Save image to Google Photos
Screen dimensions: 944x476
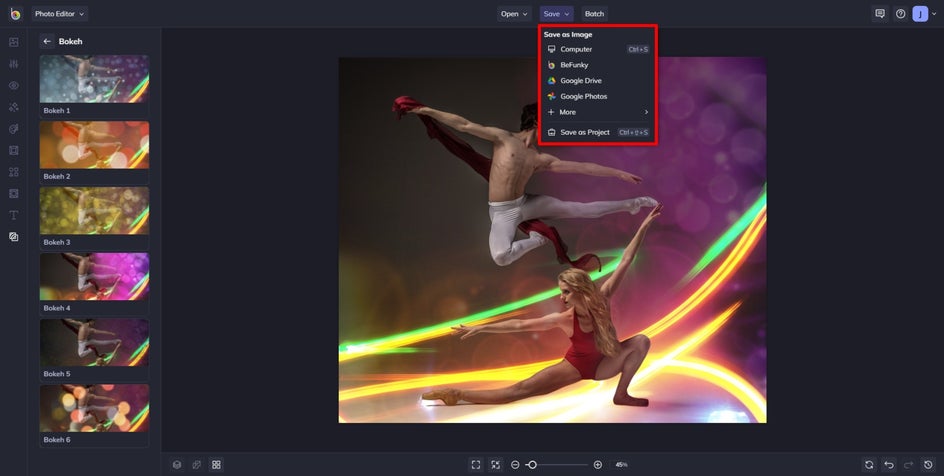click(597, 96)
